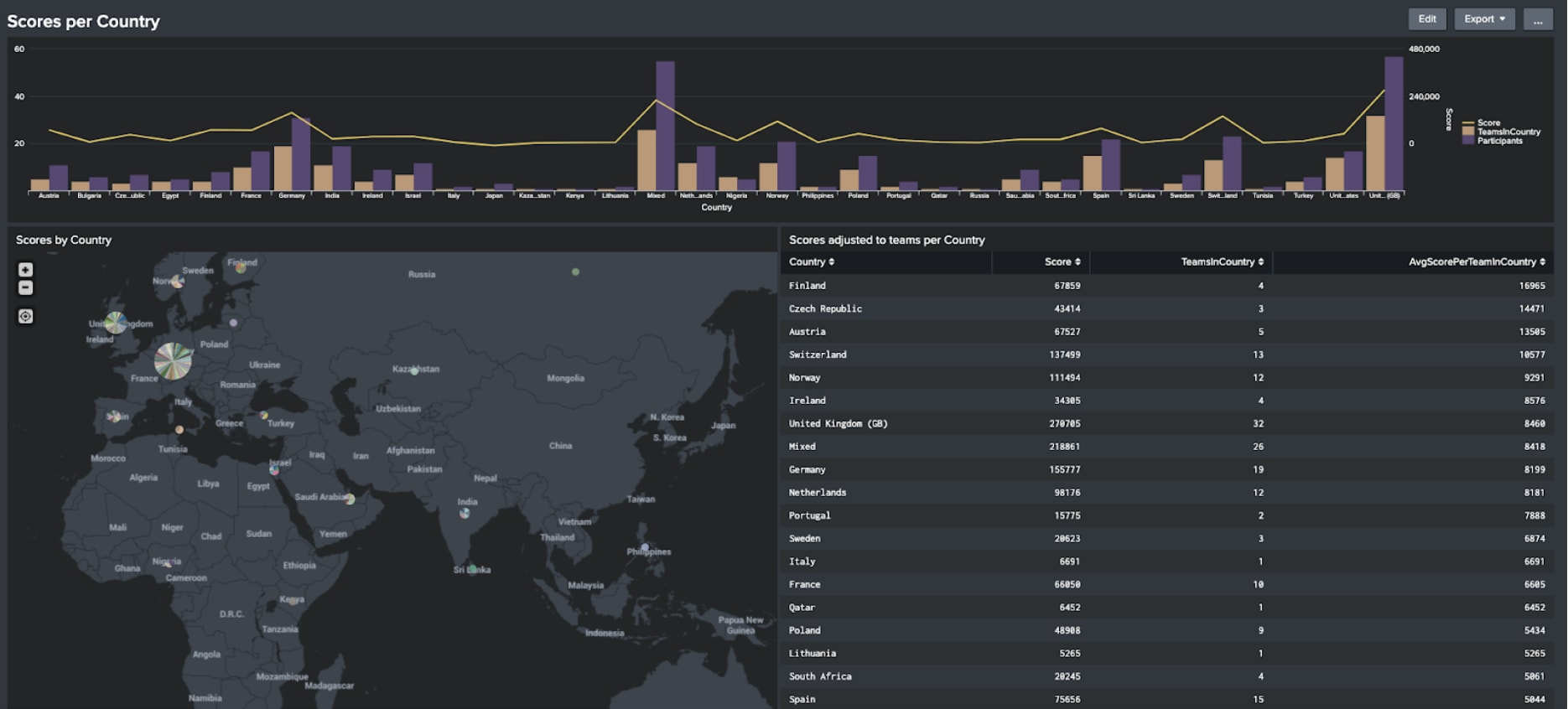
Task: Select the Sweden table row
Action: [1166, 539]
